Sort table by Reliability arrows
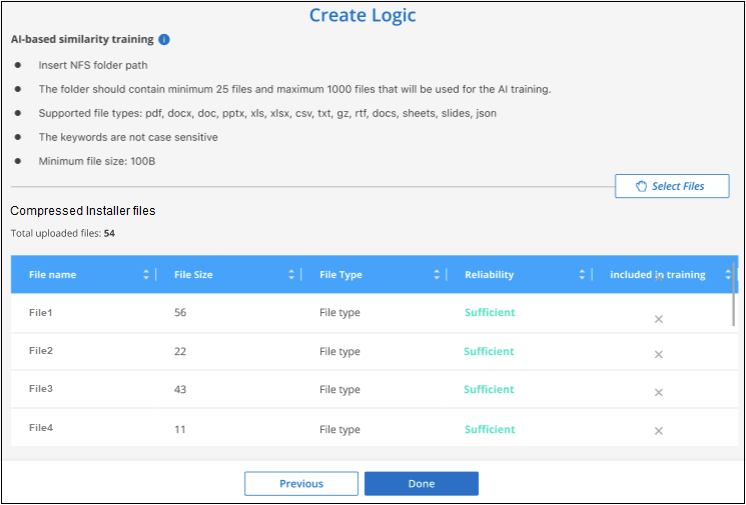The width and height of the screenshot is (746, 505). point(581,275)
